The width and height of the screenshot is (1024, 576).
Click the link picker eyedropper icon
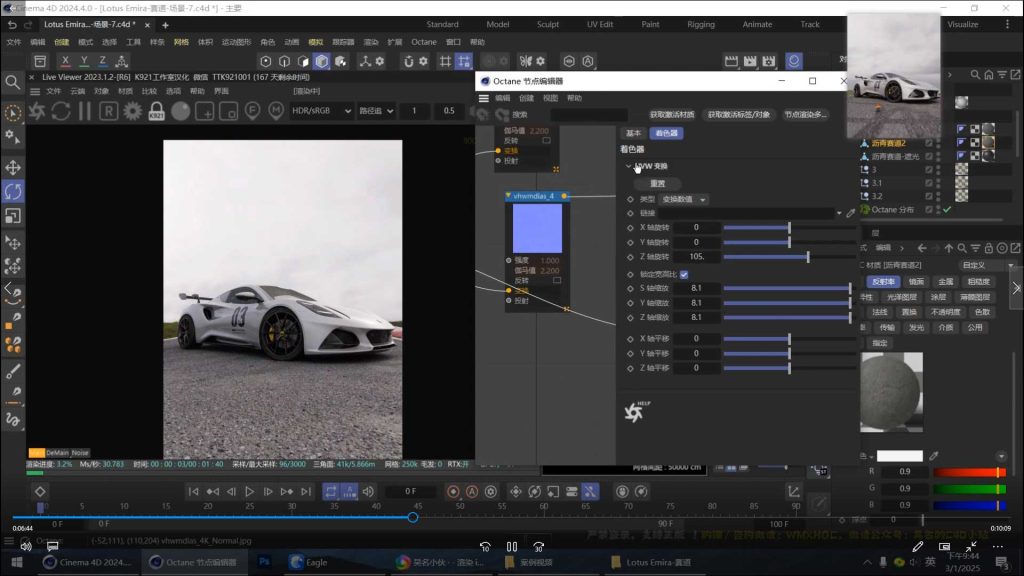[x=851, y=213]
